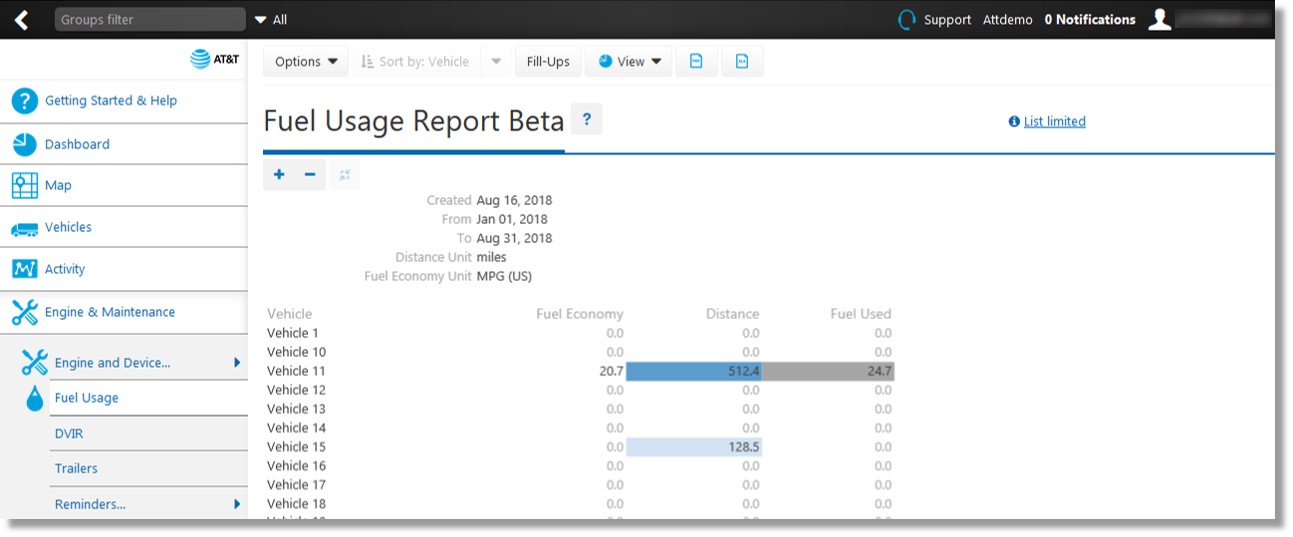Click the Vehicles truck icon
The image size is (1293, 537).
pyautogui.click(x=25, y=229)
